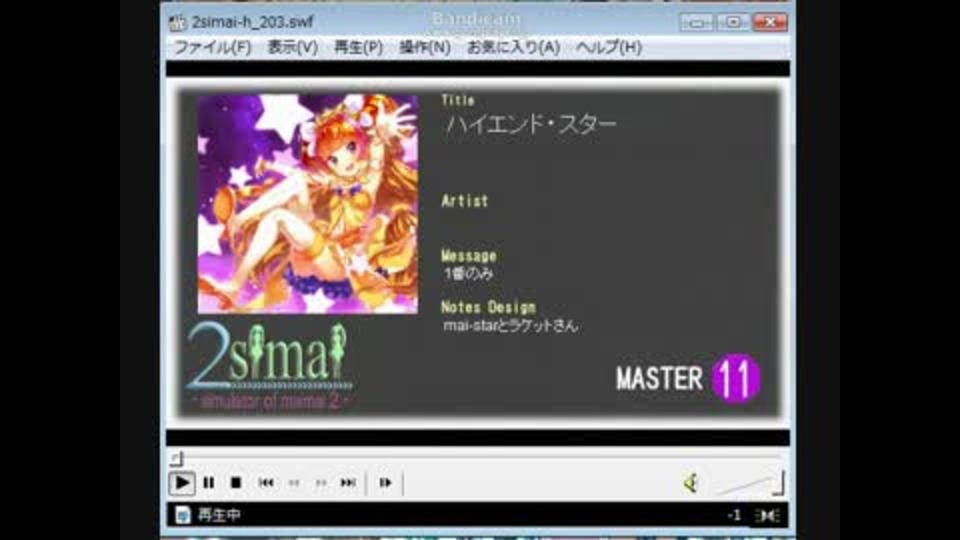This screenshot has width=960, height=540.
Task: Minimize the player window
Action: click(697, 22)
